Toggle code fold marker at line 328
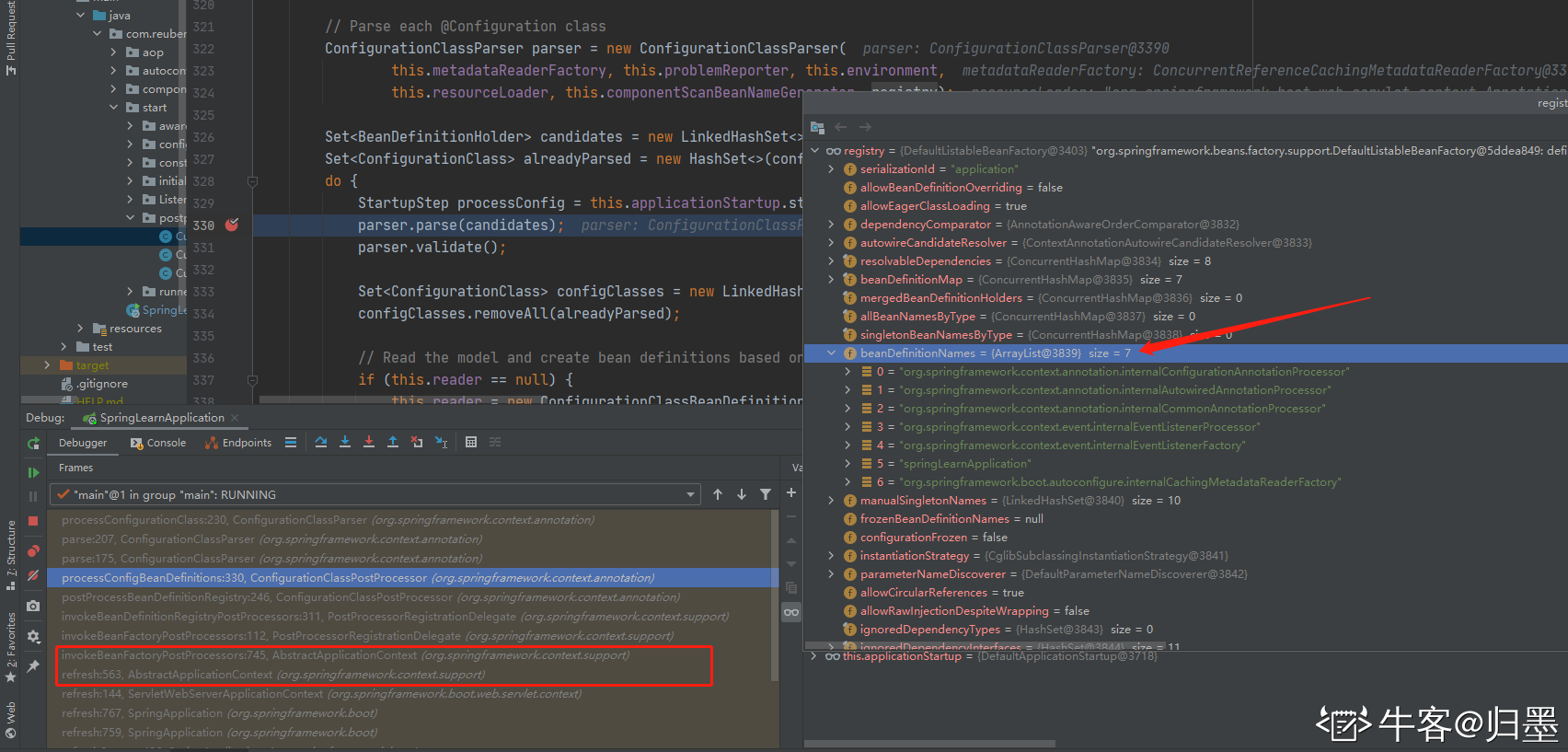This screenshot has height=752, width=1568. tap(252, 181)
